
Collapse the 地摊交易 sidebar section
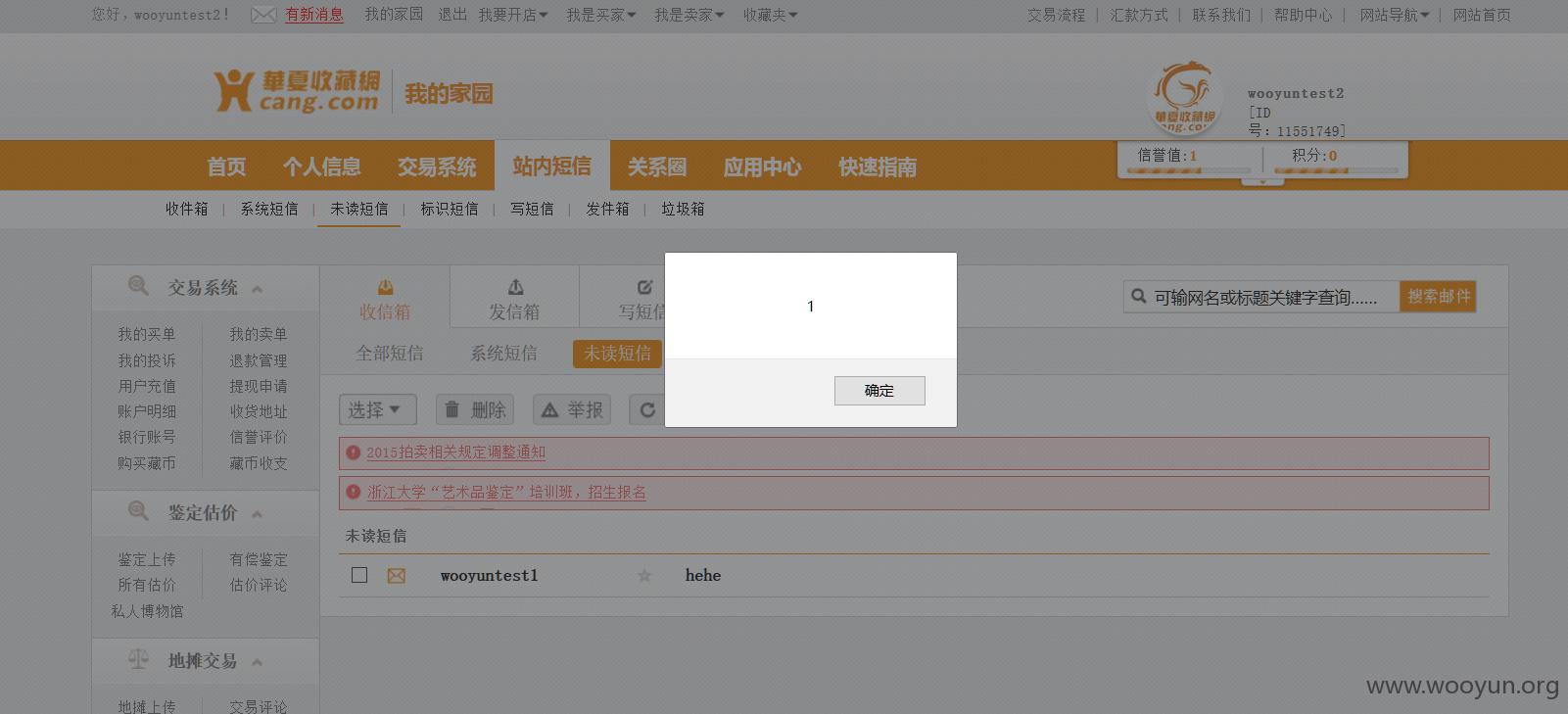258,662
